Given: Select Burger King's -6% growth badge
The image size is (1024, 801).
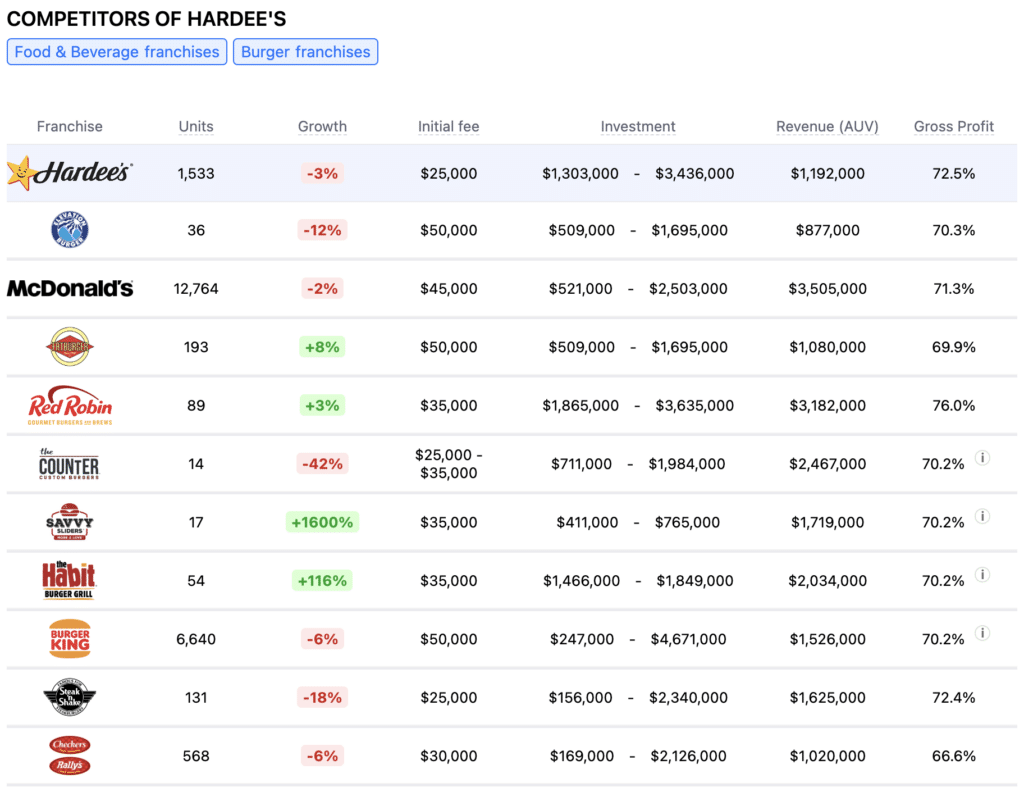Looking at the screenshot, I should click(x=323, y=639).
